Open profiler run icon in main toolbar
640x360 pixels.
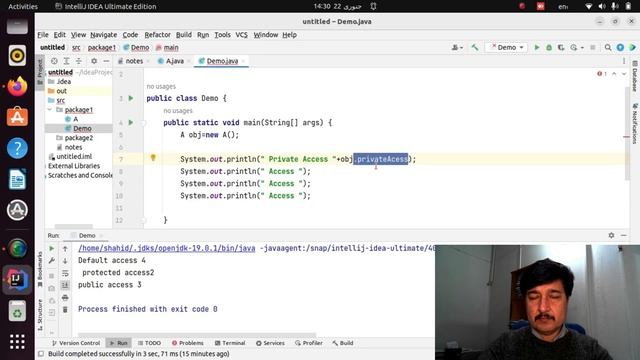573,47
